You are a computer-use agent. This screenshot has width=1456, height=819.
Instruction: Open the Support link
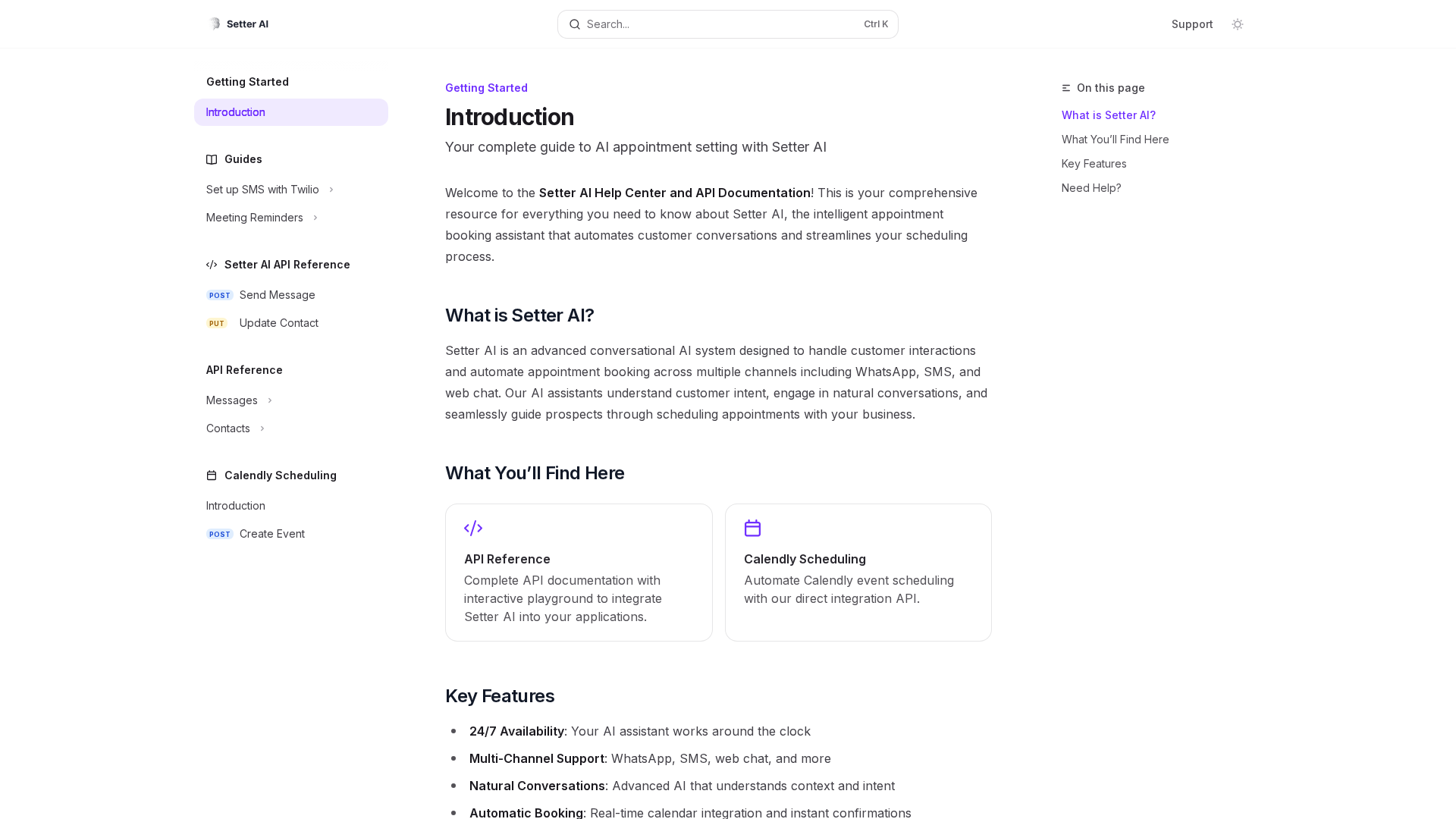[1191, 24]
